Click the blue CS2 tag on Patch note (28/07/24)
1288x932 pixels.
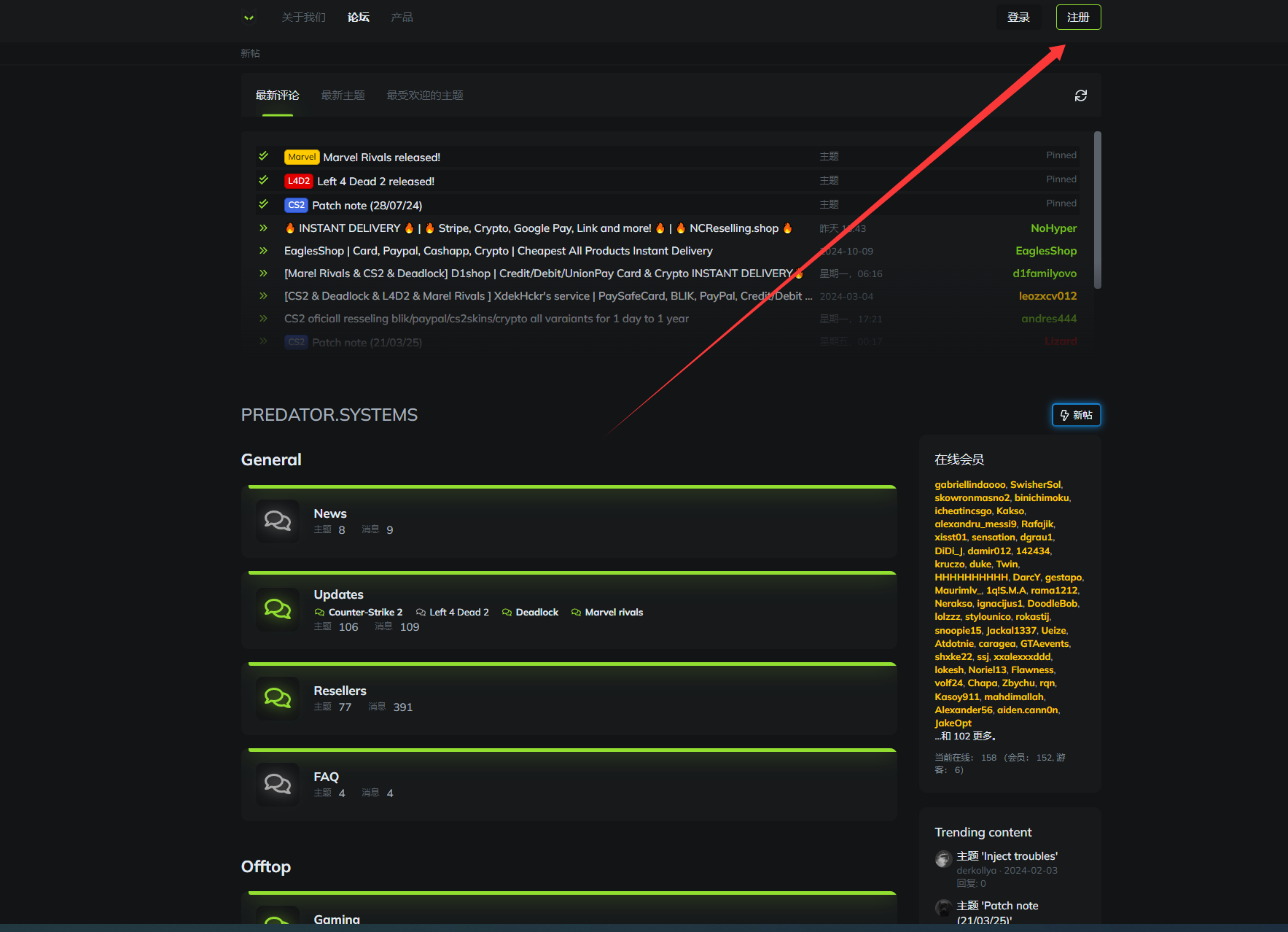[296, 205]
